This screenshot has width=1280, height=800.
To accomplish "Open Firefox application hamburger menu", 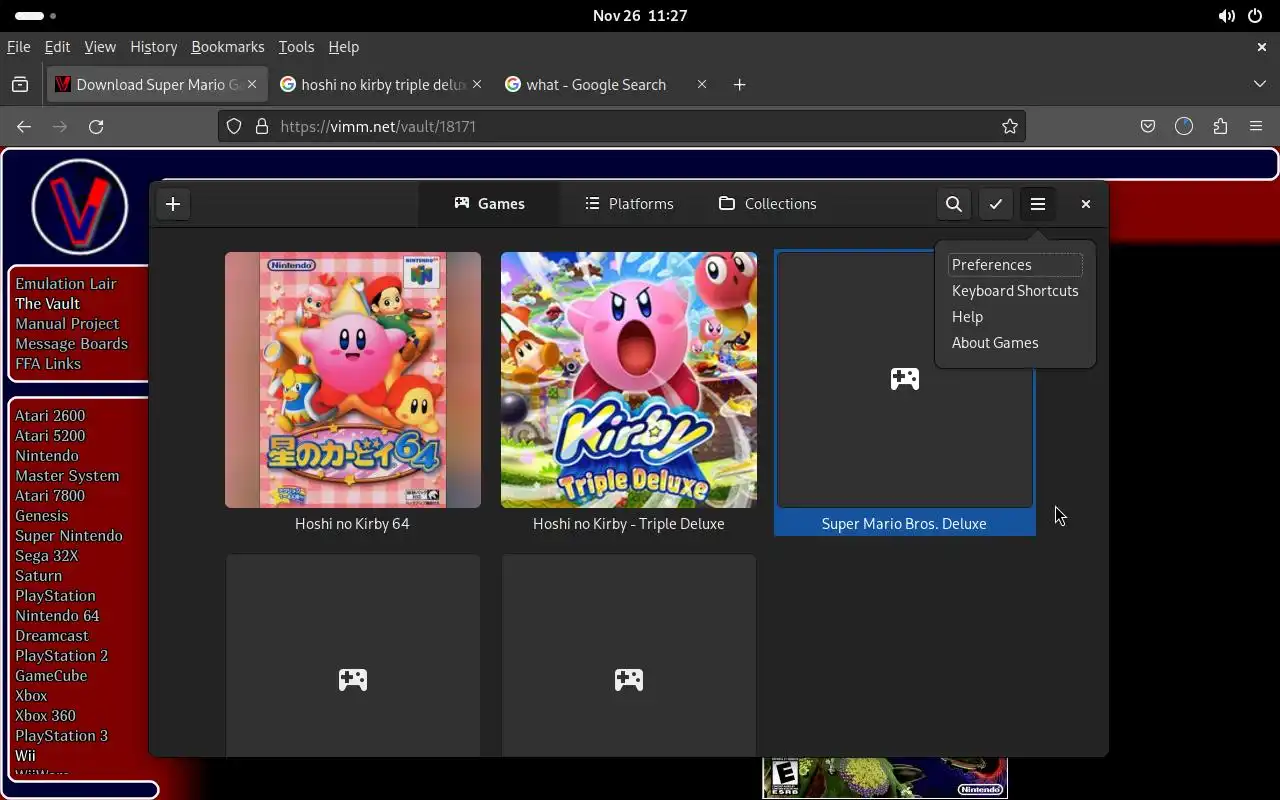I will click(x=1256, y=127).
